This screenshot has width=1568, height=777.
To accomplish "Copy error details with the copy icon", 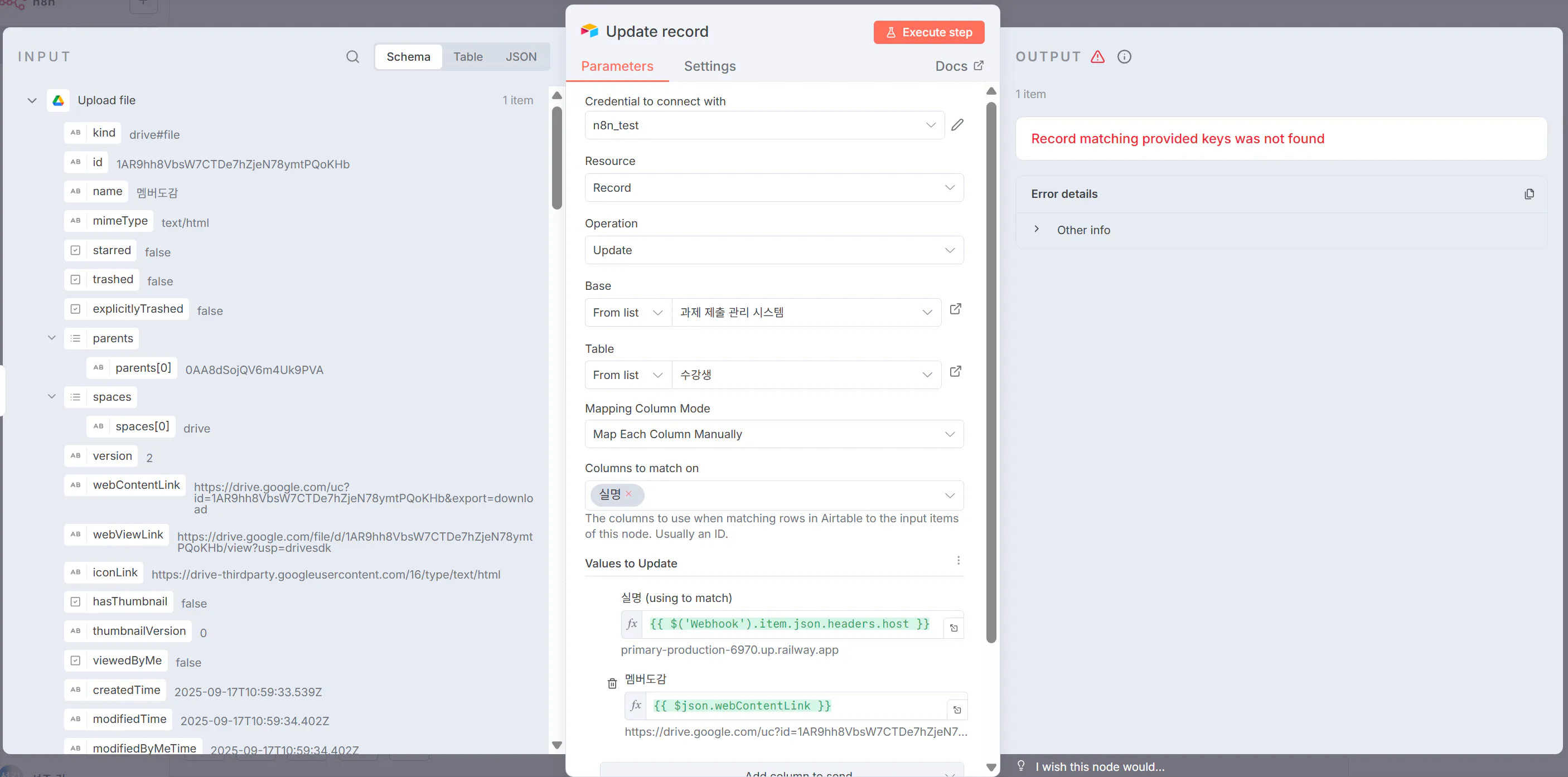I will pyautogui.click(x=1528, y=194).
